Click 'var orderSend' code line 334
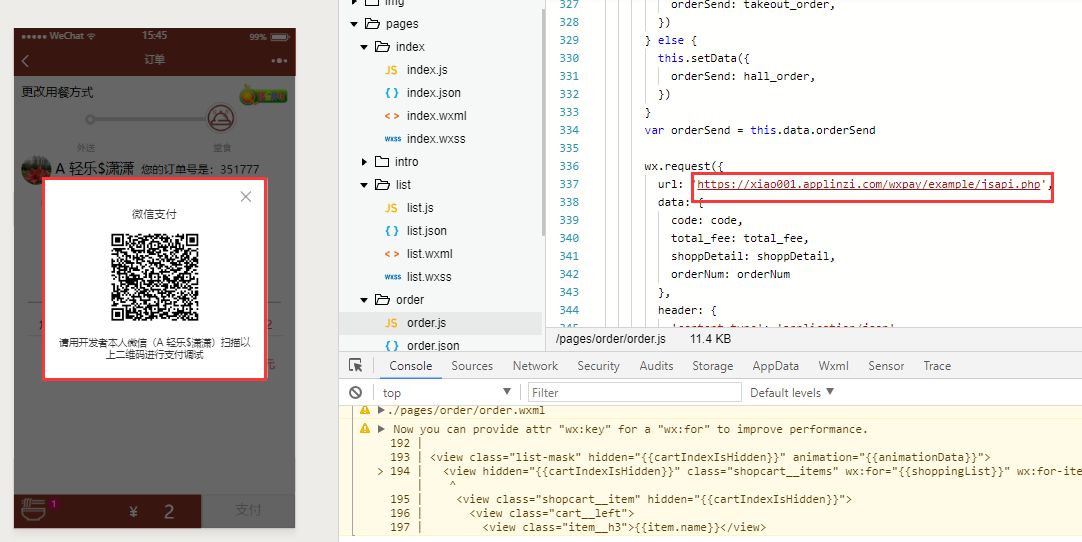The image size is (1082, 542). pyautogui.click(x=760, y=130)
